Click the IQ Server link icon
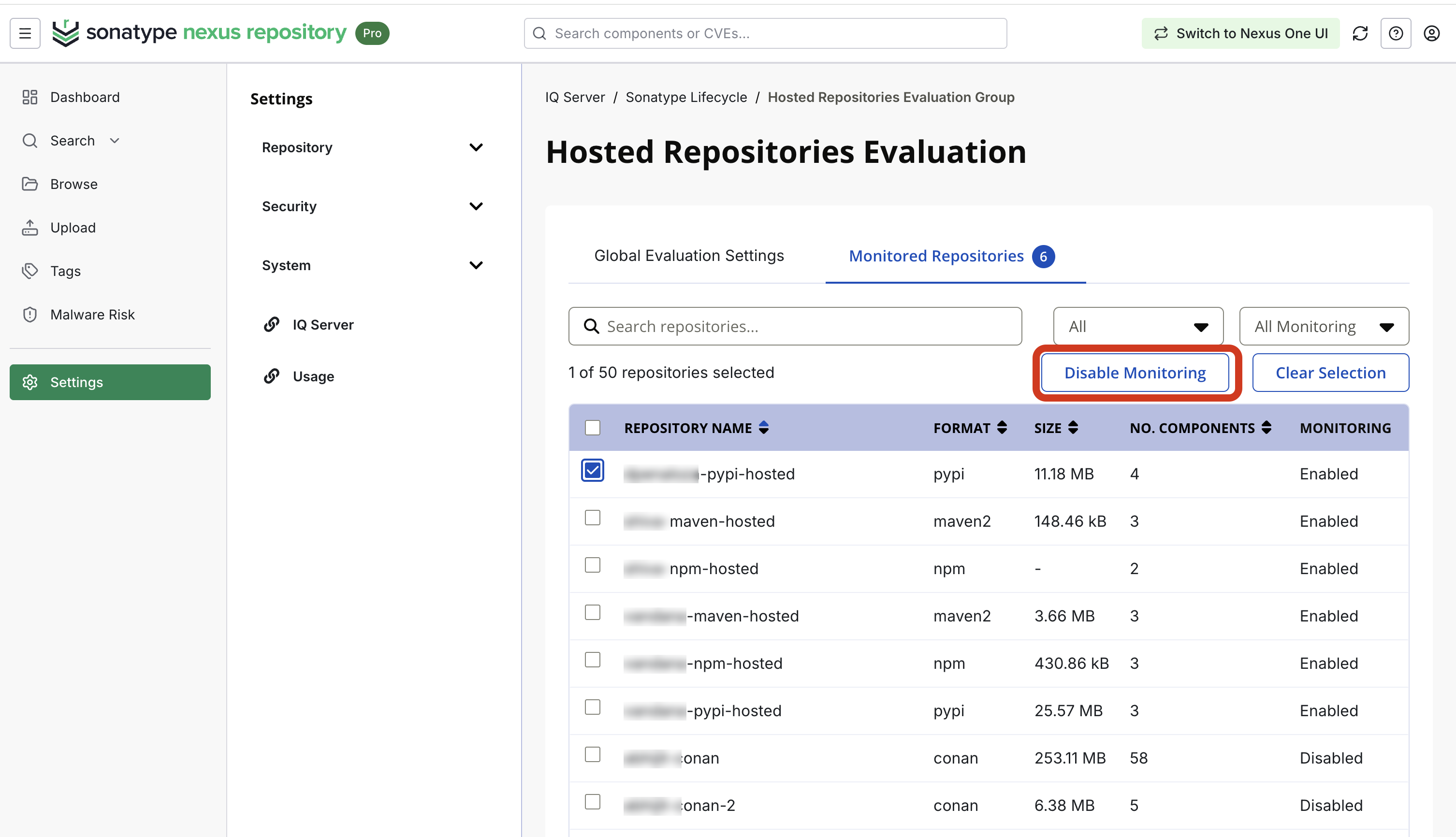Image resolution: width=1456 pixels, height=837 pixels. pyautogui.click(x=271, y=325)
